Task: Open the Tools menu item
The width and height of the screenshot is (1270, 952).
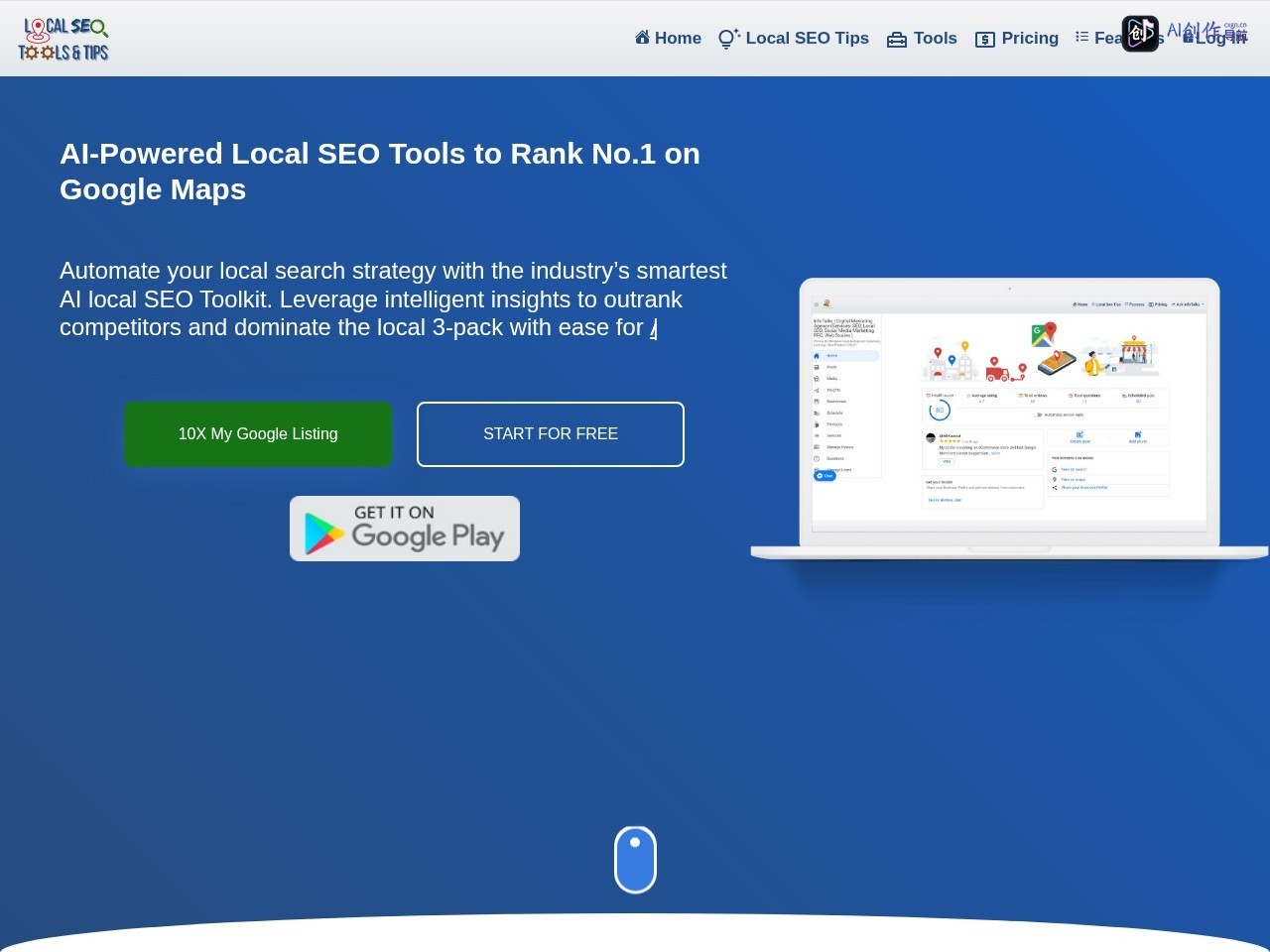Action: [x=922, y=38]
